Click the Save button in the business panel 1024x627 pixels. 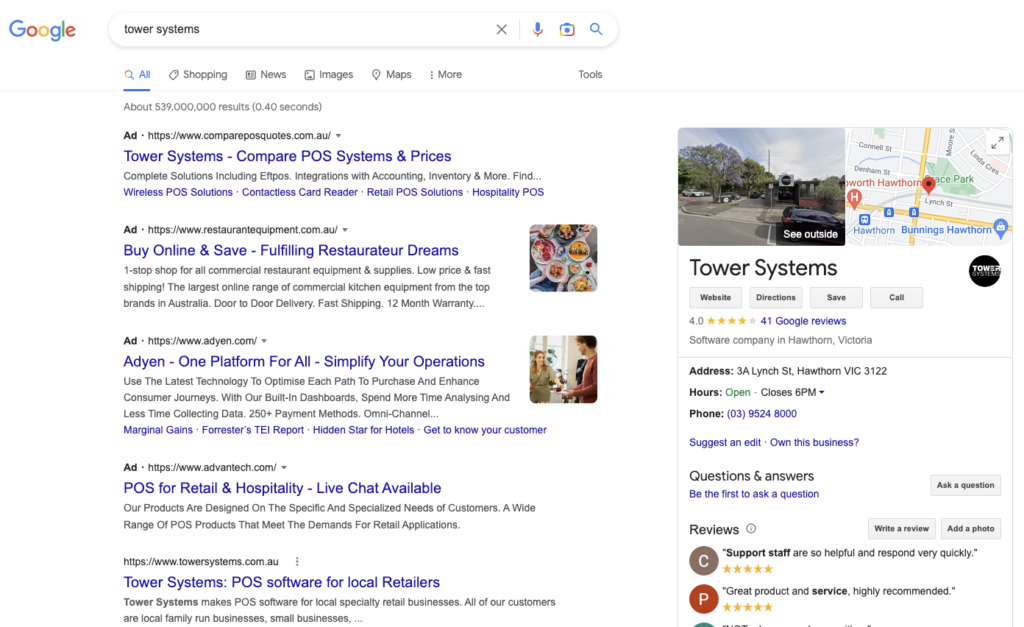836,298
